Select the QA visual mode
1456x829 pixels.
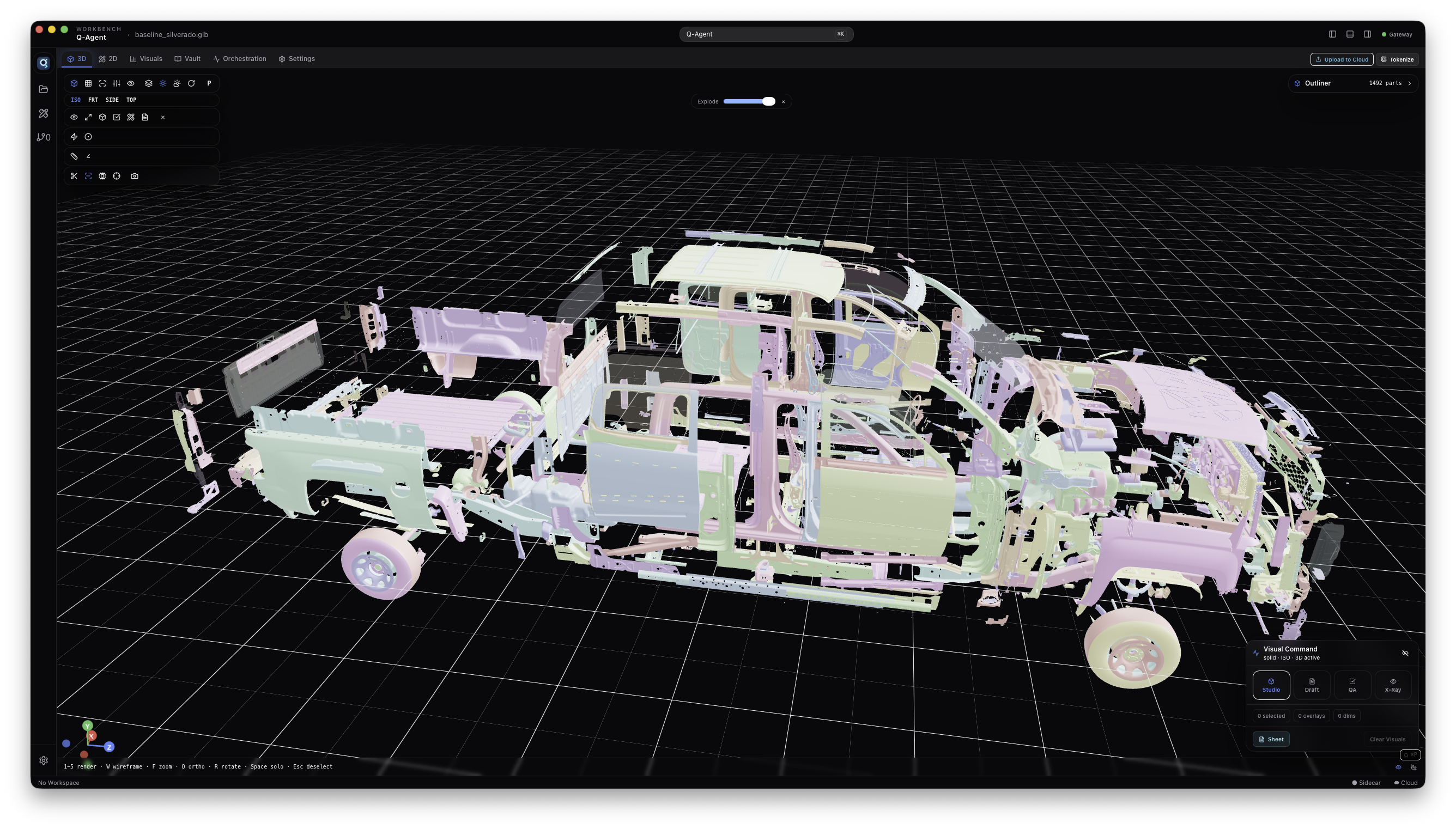point(1352,684)
